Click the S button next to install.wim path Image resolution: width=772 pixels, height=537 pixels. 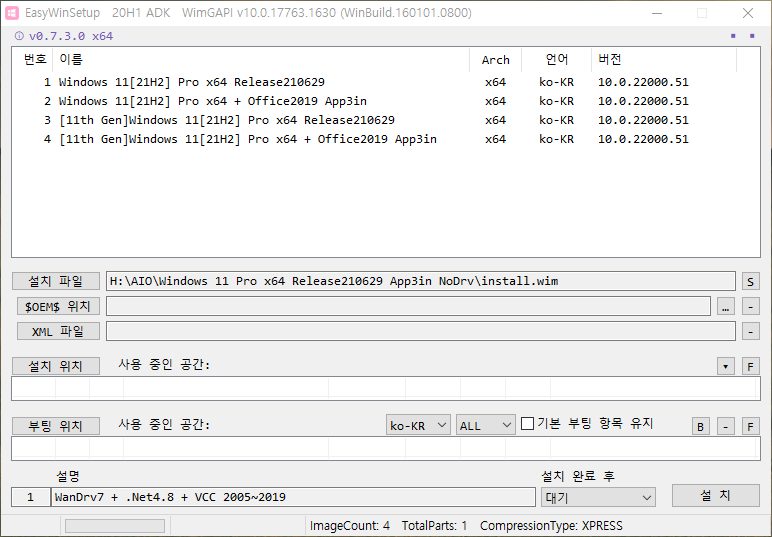pyautogui.click(x=750, y=282)
